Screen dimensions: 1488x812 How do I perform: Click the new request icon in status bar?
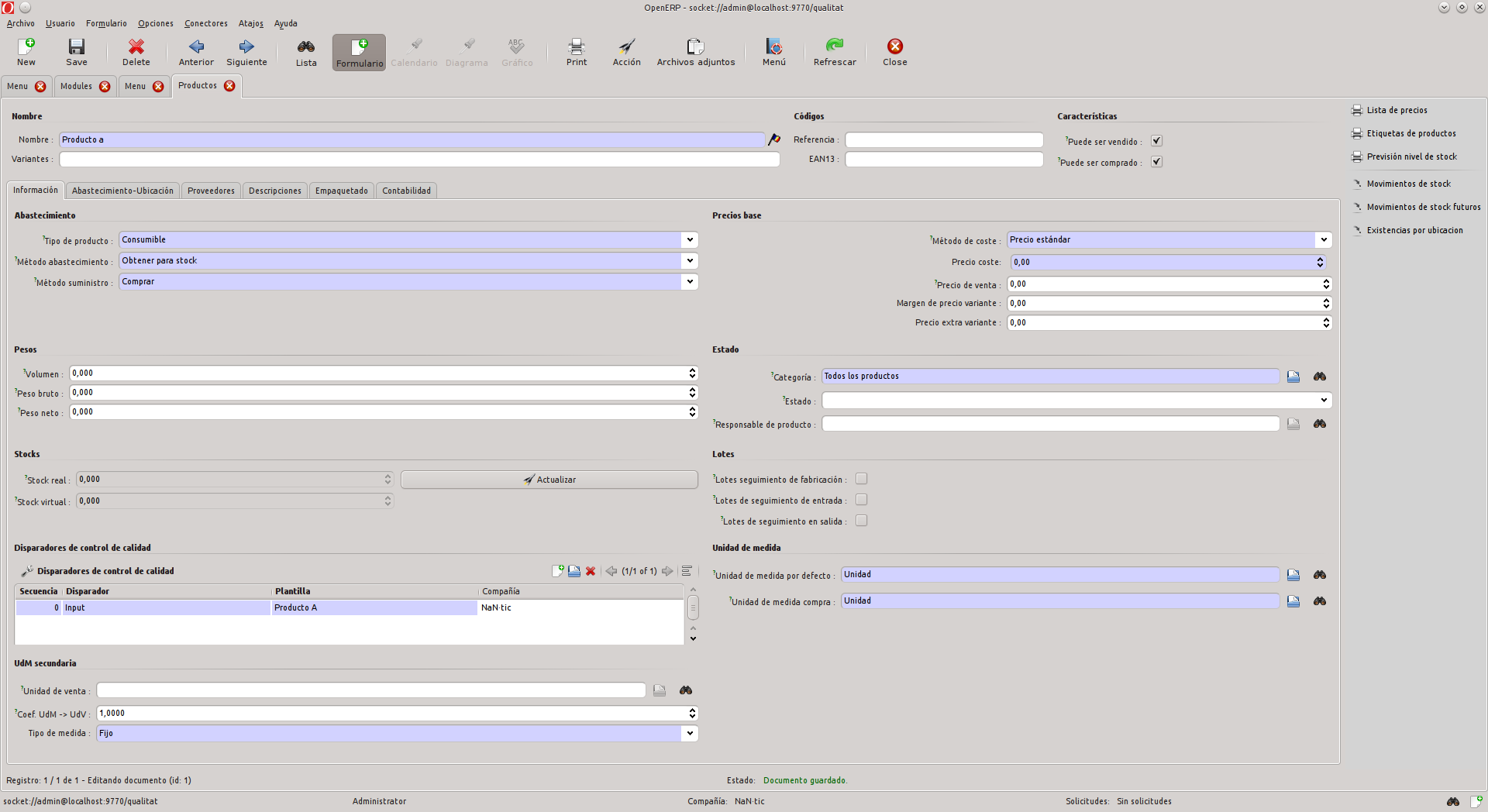coord(1477,801)
